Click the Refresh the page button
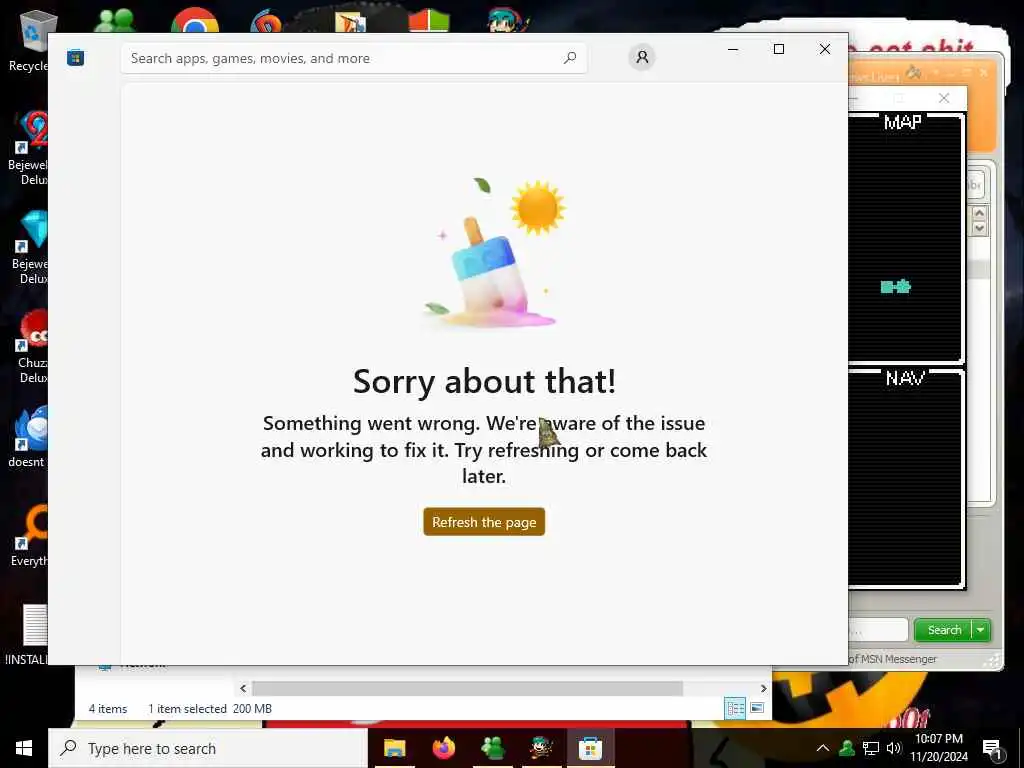 click(484, 522)
